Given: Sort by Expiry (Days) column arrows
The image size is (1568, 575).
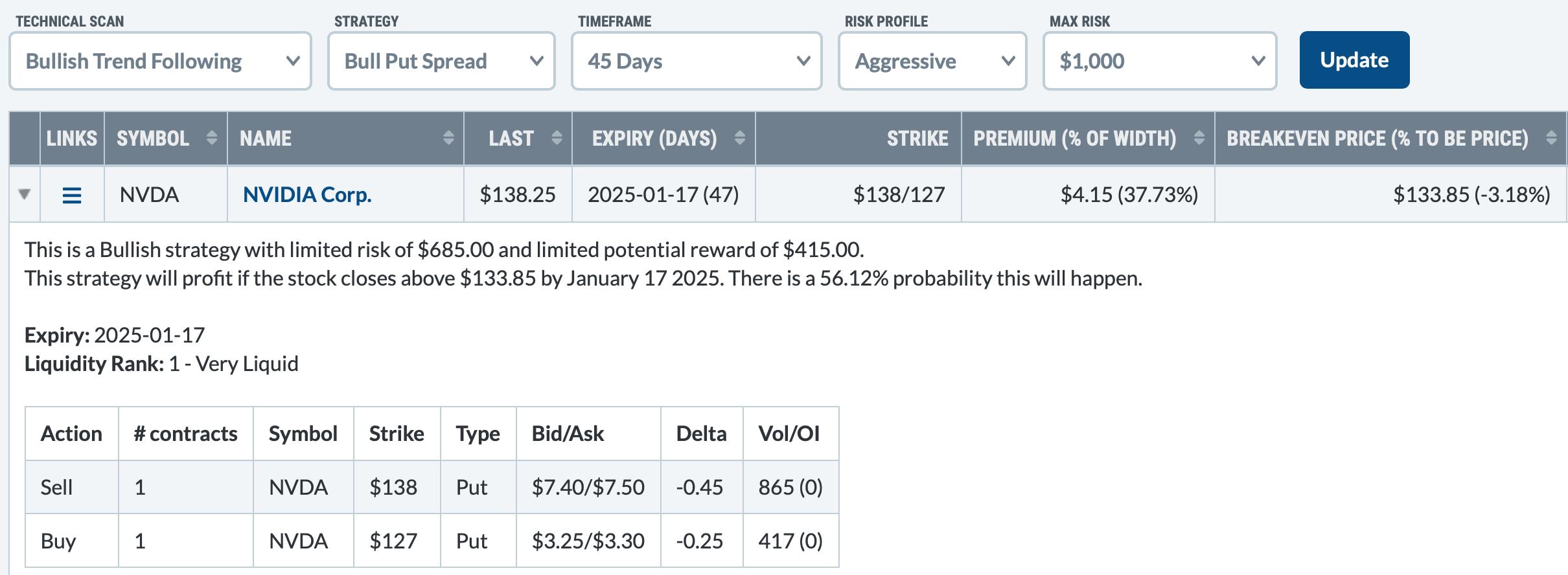Looking at the screenshot, I should [x=740, y=138].
